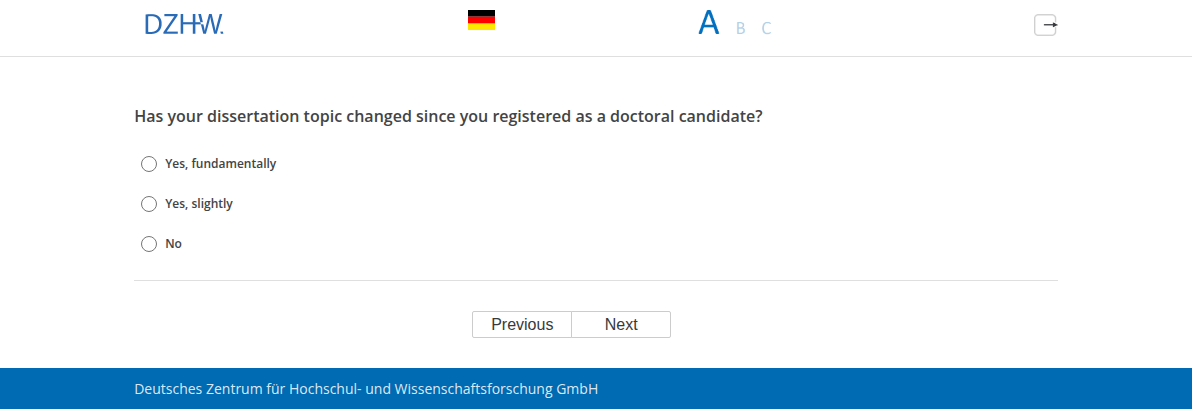The height and width of the screenshot is (418, 1192).
Task: Click the 'No' answer label text
Action: point(173,244)
